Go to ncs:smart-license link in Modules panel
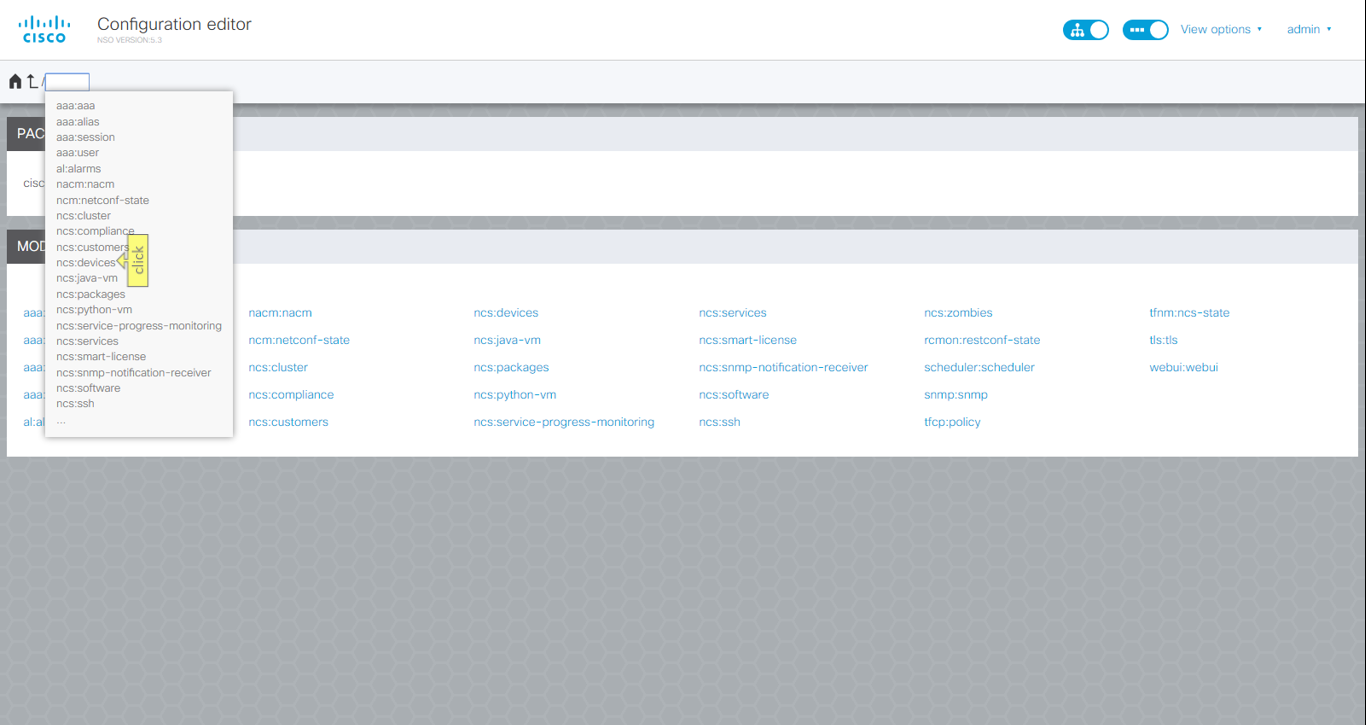Screen dimensions: 1366x725 pos(748,340)
